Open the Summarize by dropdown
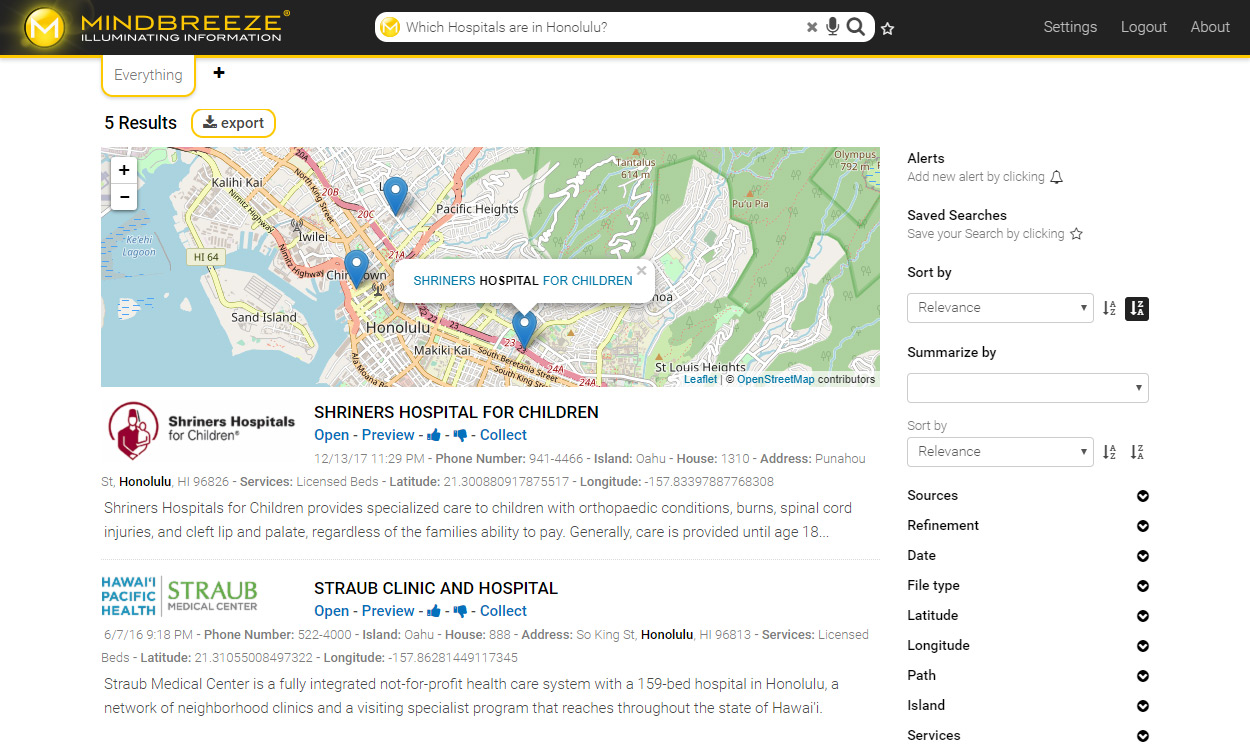Viewport: 1250px width, 753px height. click(x=1028, y=388)
